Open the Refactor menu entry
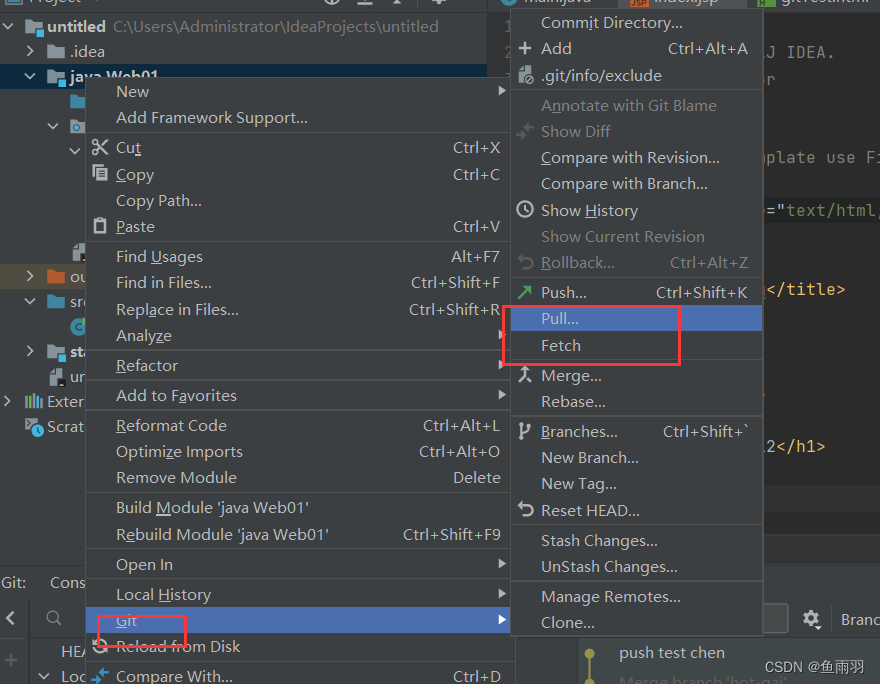Screen dimensions: 880x684 [297, 365]
